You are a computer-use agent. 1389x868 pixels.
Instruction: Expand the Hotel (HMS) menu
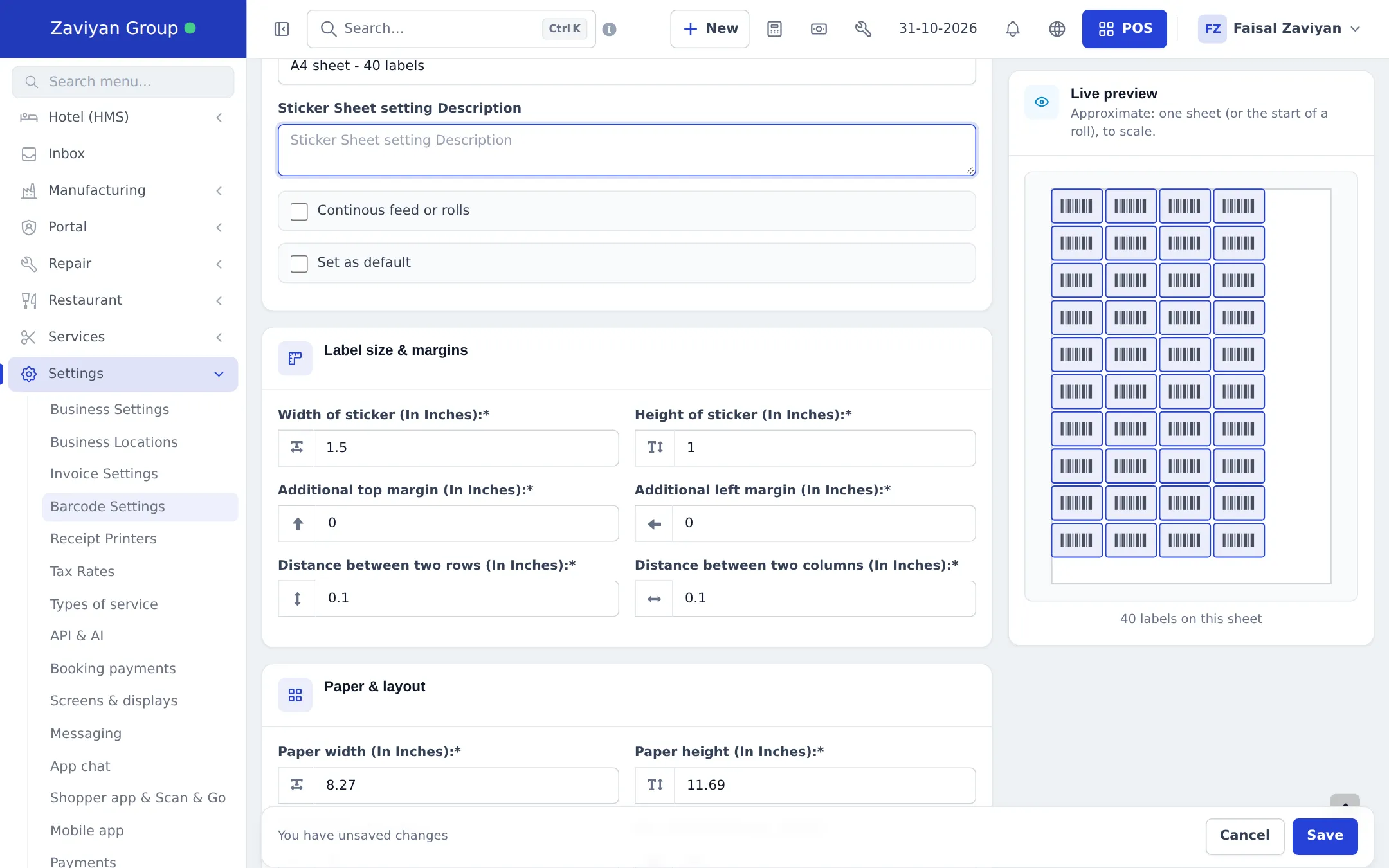[x=122, y=117]
